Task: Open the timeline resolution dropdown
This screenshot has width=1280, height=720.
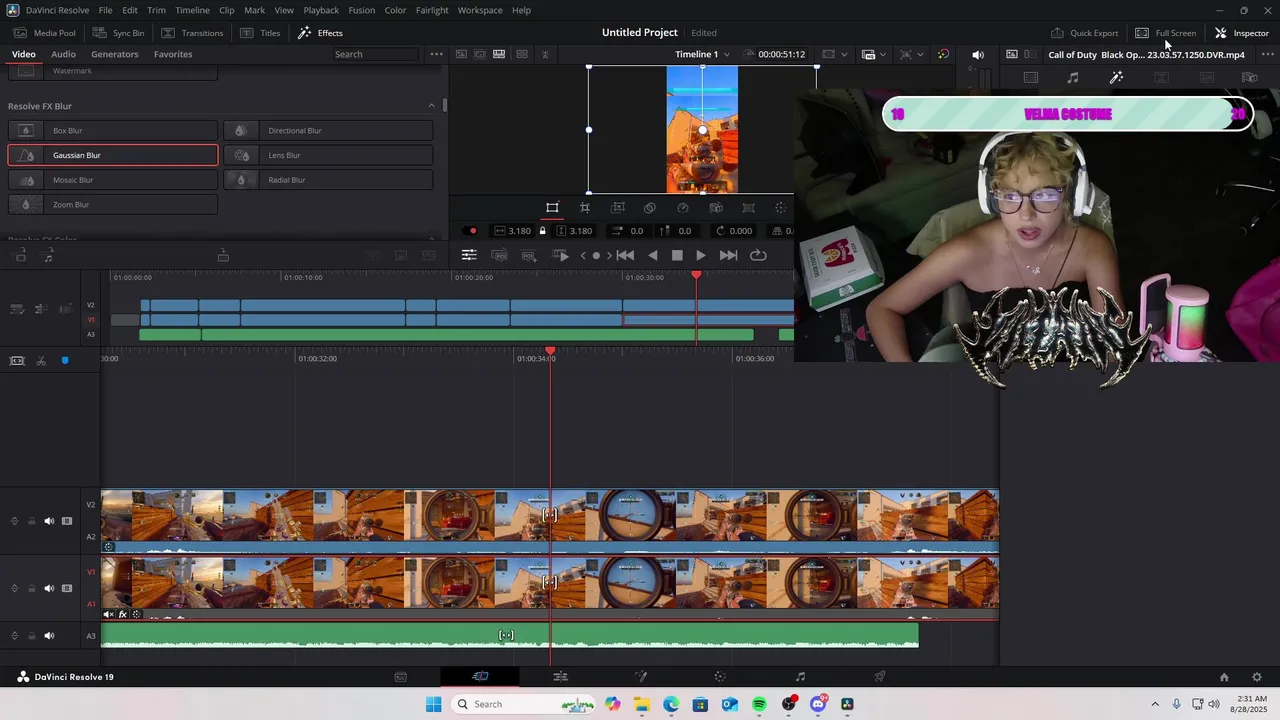Action: coord(873,54)
